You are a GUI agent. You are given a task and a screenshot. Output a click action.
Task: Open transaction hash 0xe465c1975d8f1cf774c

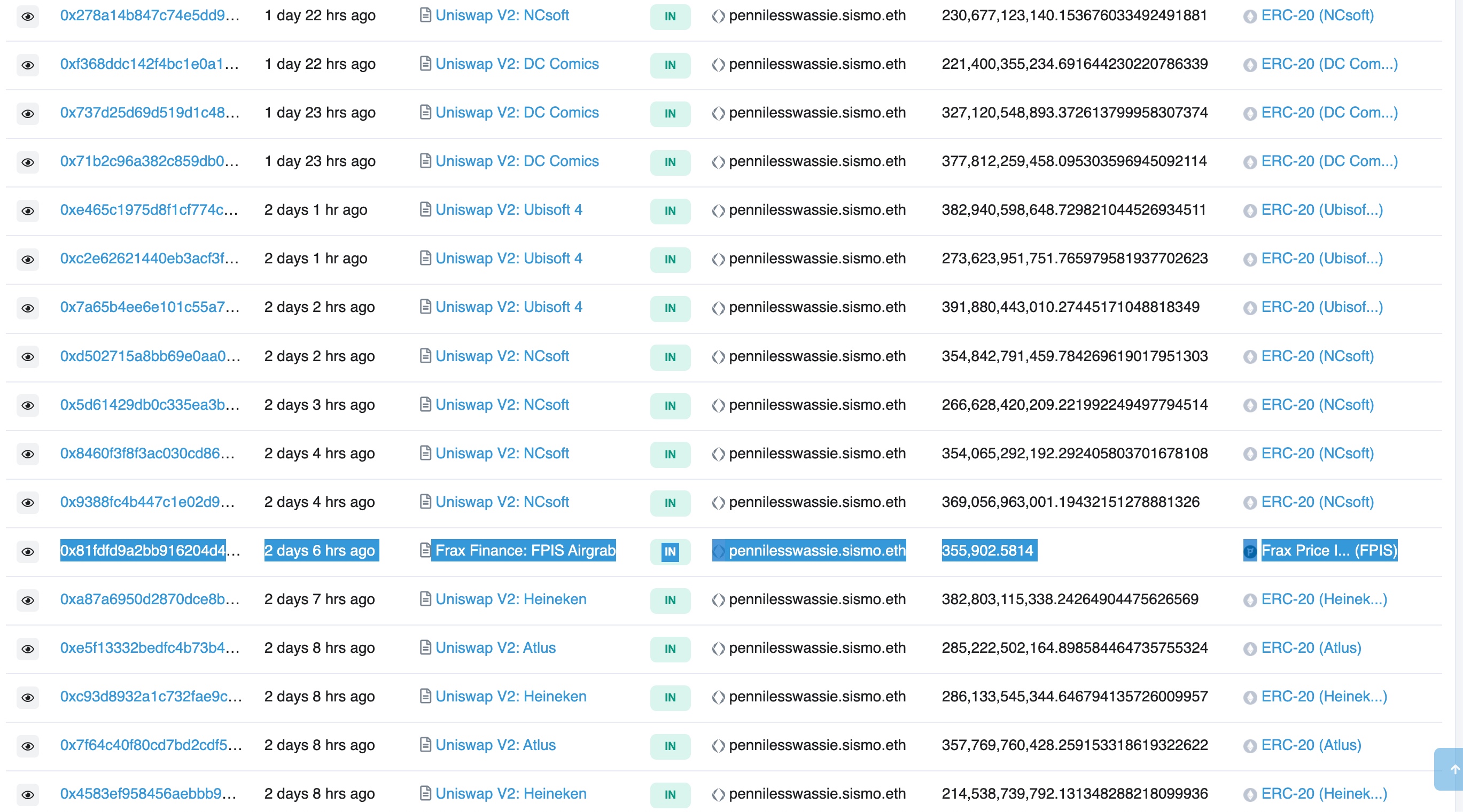tap(150, 209)
